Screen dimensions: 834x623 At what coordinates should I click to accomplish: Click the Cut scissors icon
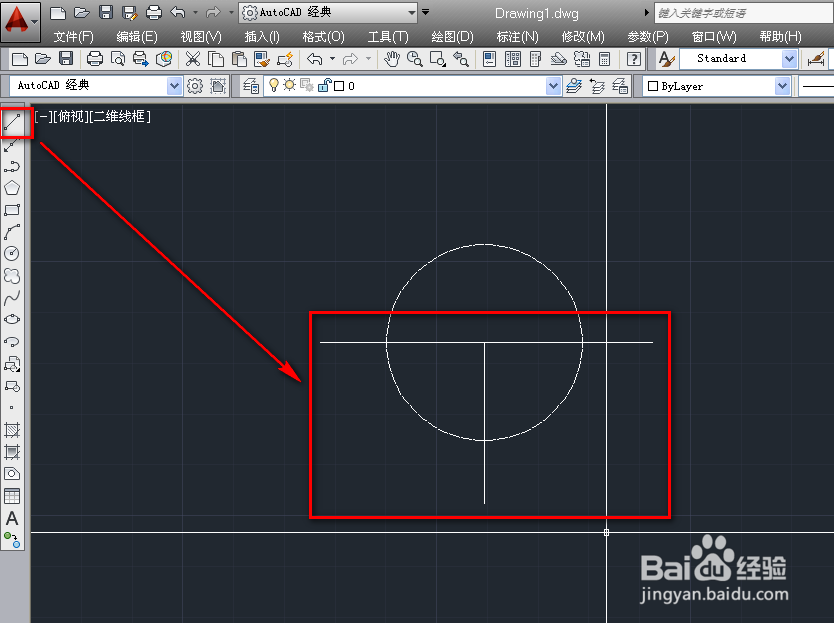point(193,59)
